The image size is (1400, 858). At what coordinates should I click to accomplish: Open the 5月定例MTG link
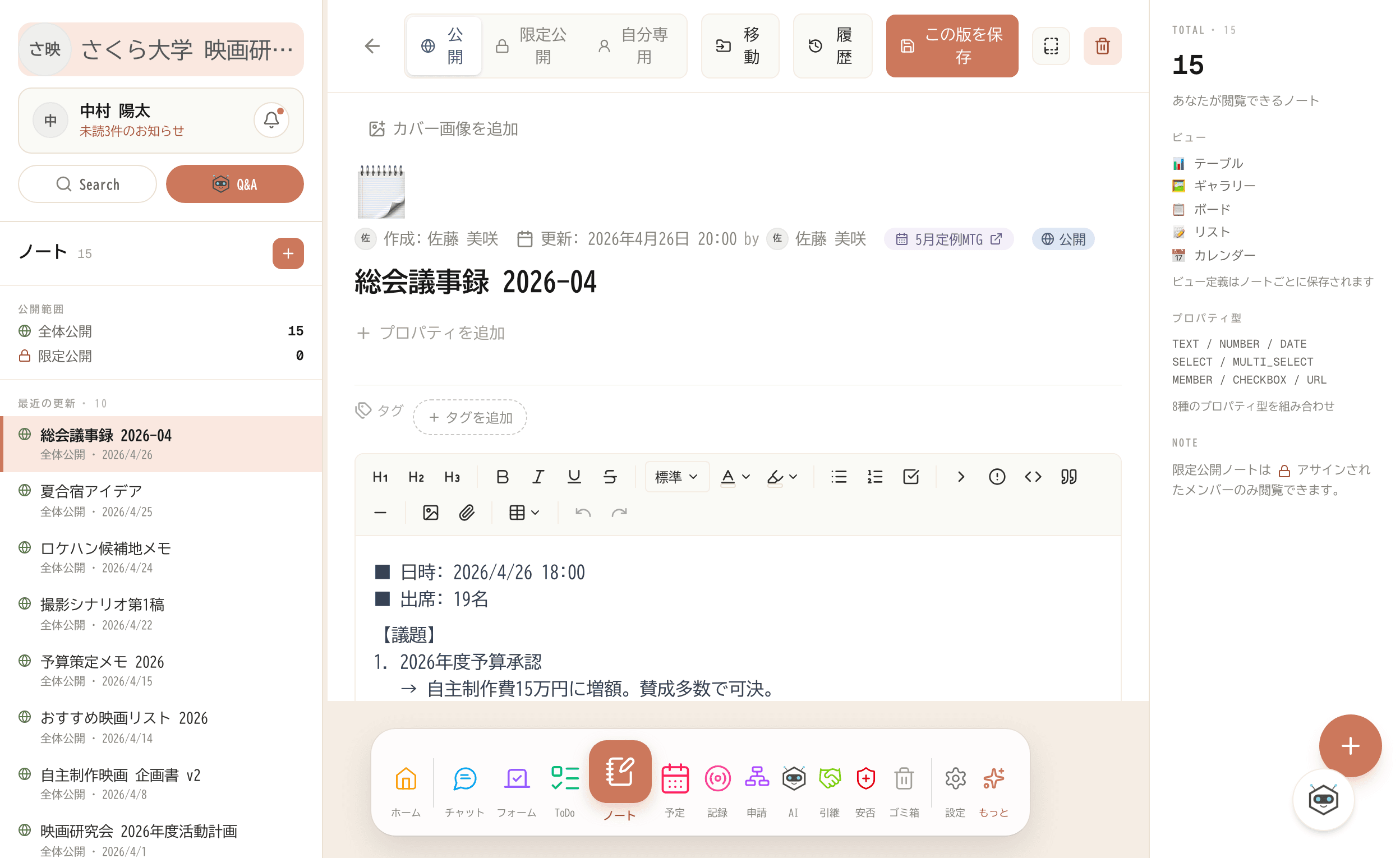click(948, 239)
